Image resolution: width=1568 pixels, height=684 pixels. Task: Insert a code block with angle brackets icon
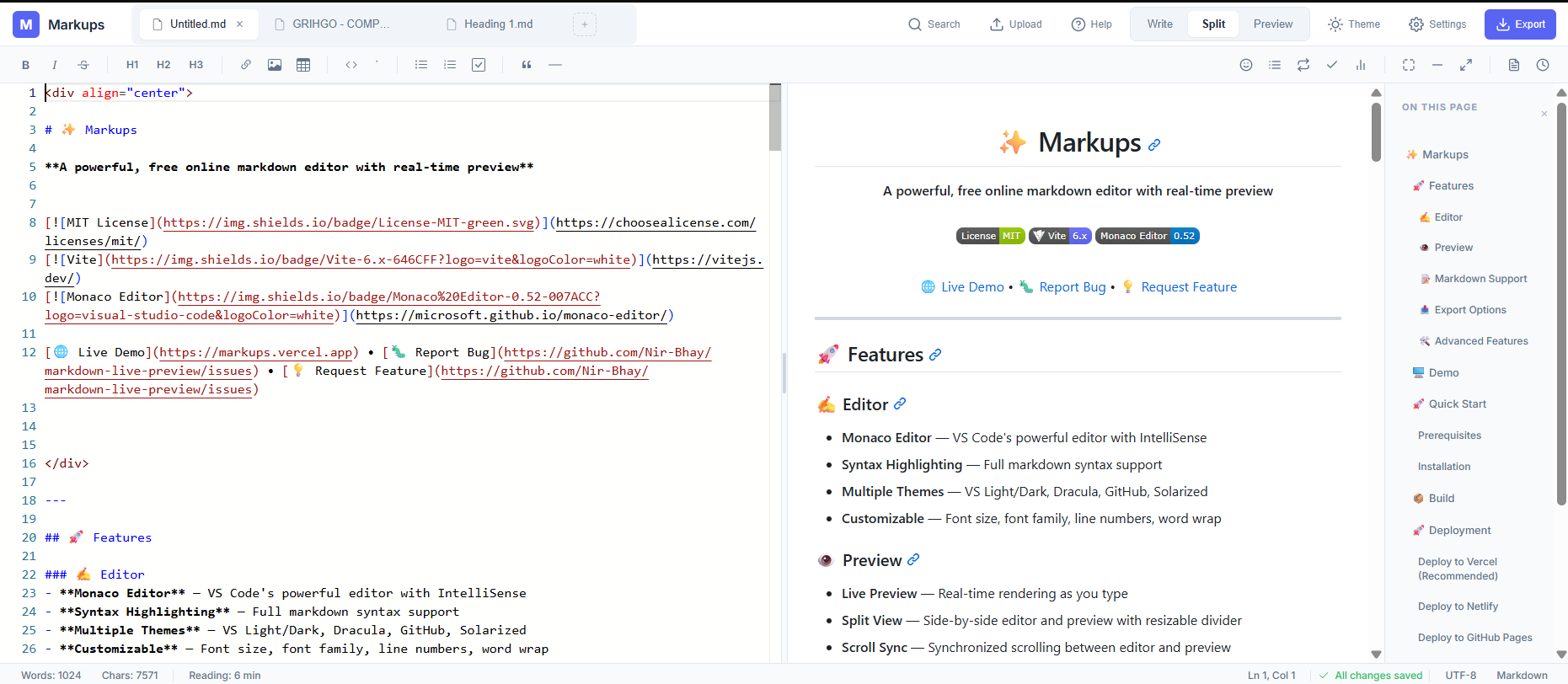point(351,65)
